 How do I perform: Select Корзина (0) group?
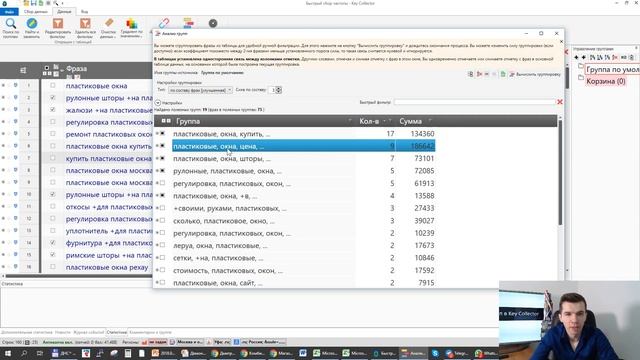(606, 81)
